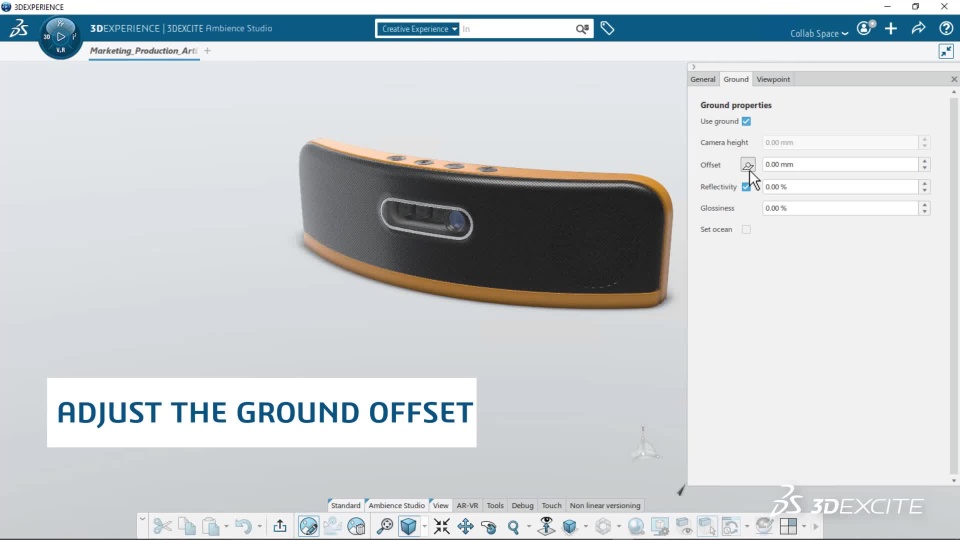The height and width of the screenshot is (540, 960).
Task: Click the plus Add icon in header
Action: coord(891,28)
